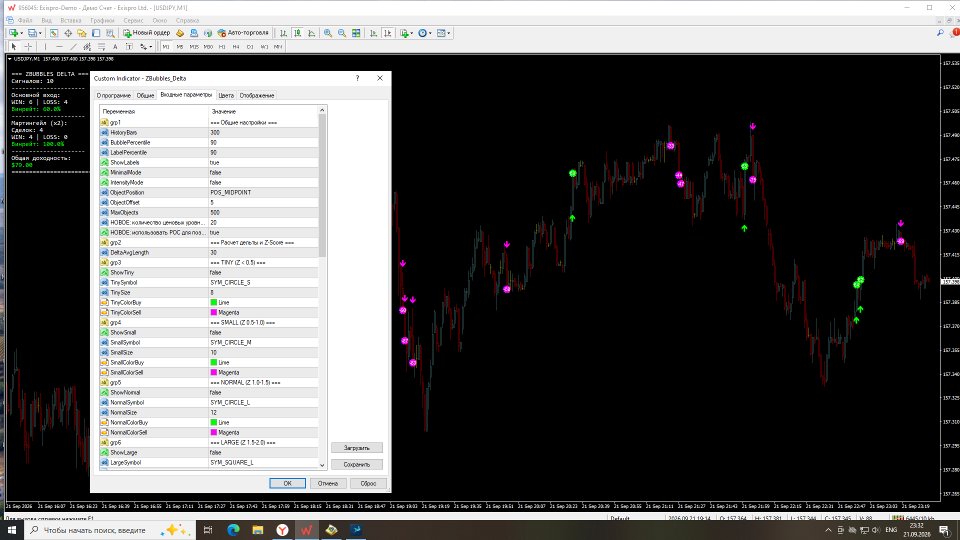Toggle the chart shift icon
Viewport: 960px width, 540px height.
(x=388, y=33)
